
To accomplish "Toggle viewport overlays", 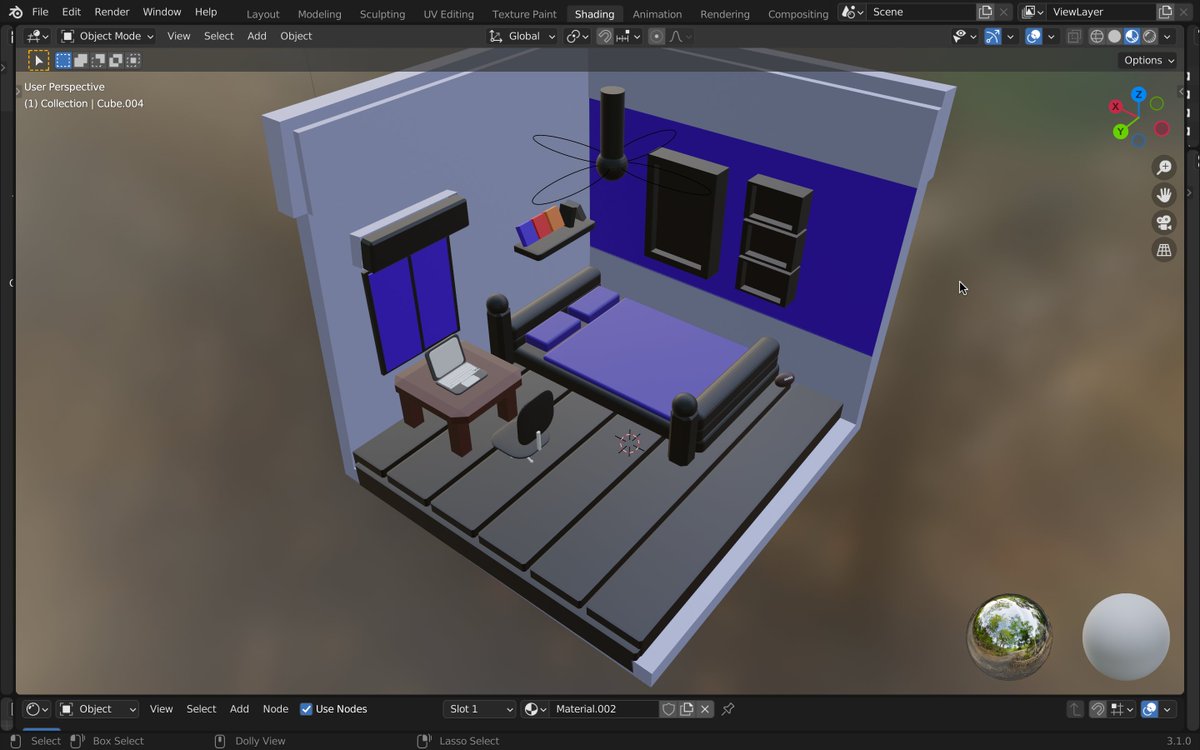I will coord(1034,36).
